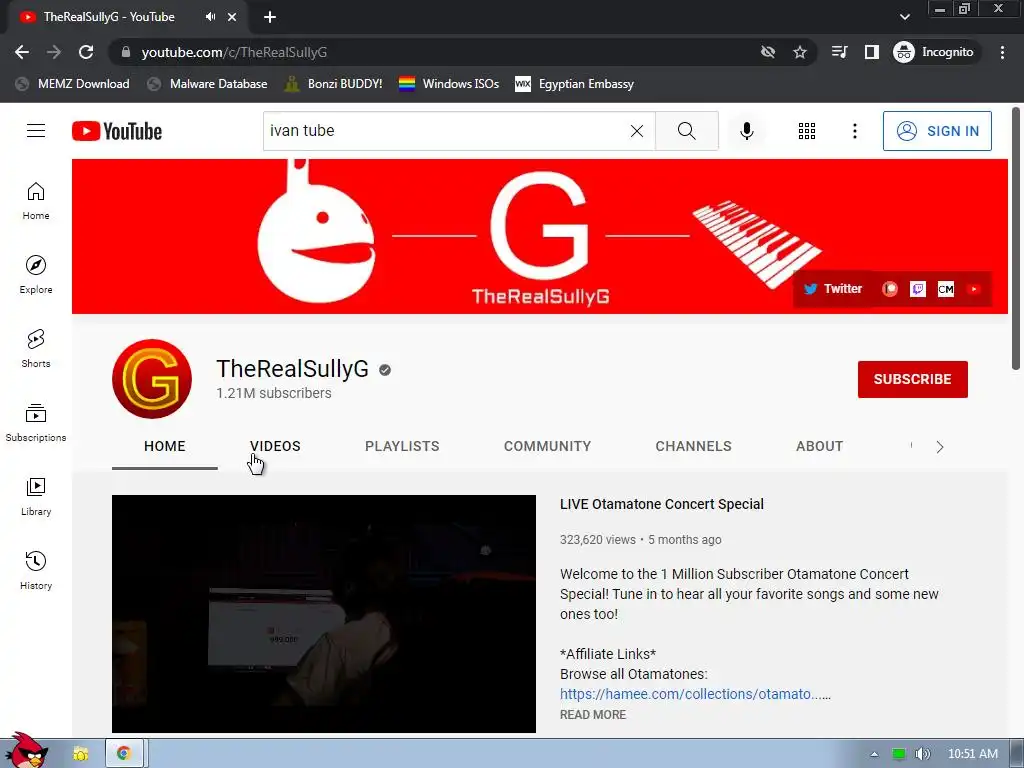
Task: Click the 1.21M subscribers text
Action: (x=274, y=393)
